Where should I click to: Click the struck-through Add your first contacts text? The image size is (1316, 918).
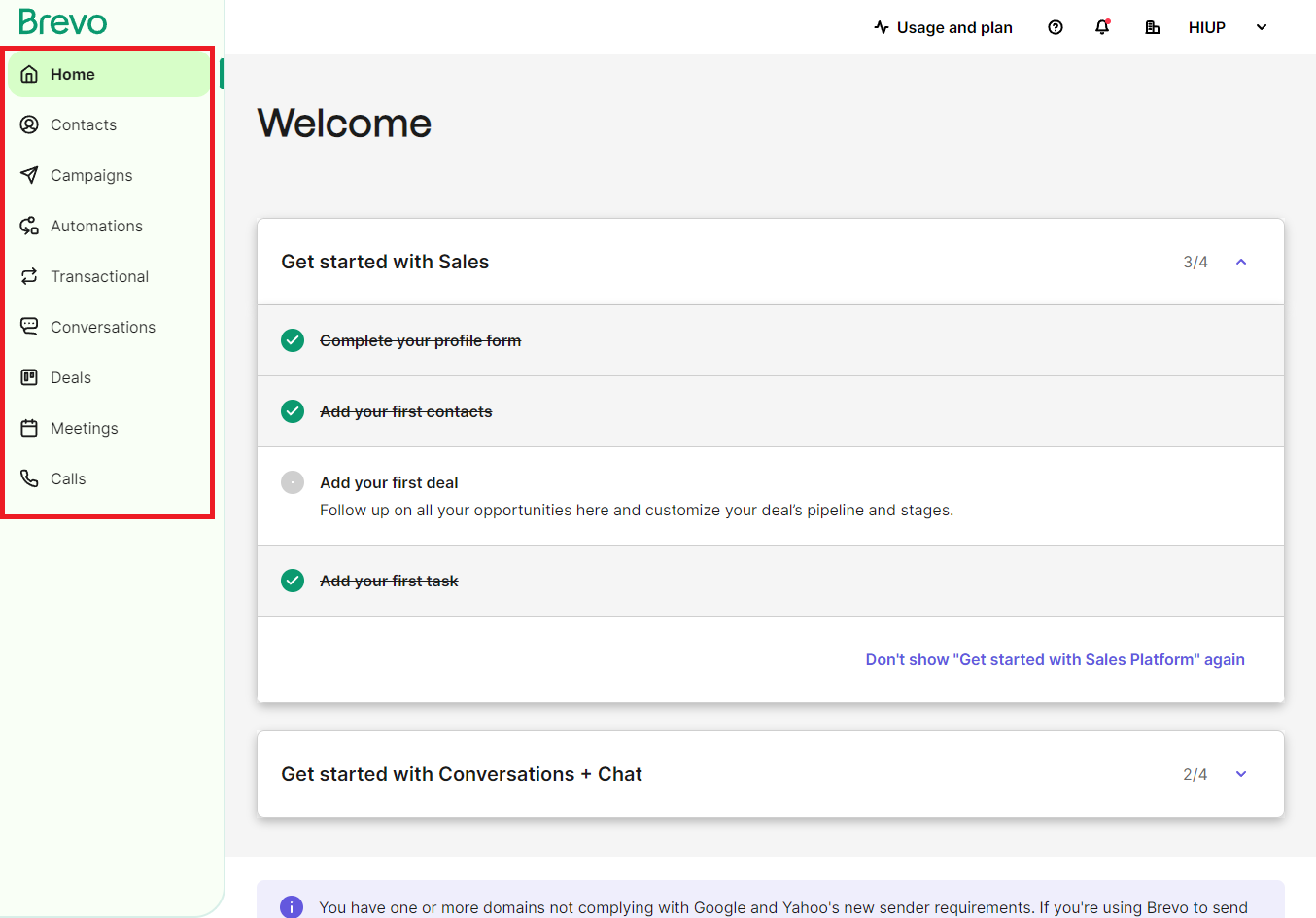click(405, 411)
